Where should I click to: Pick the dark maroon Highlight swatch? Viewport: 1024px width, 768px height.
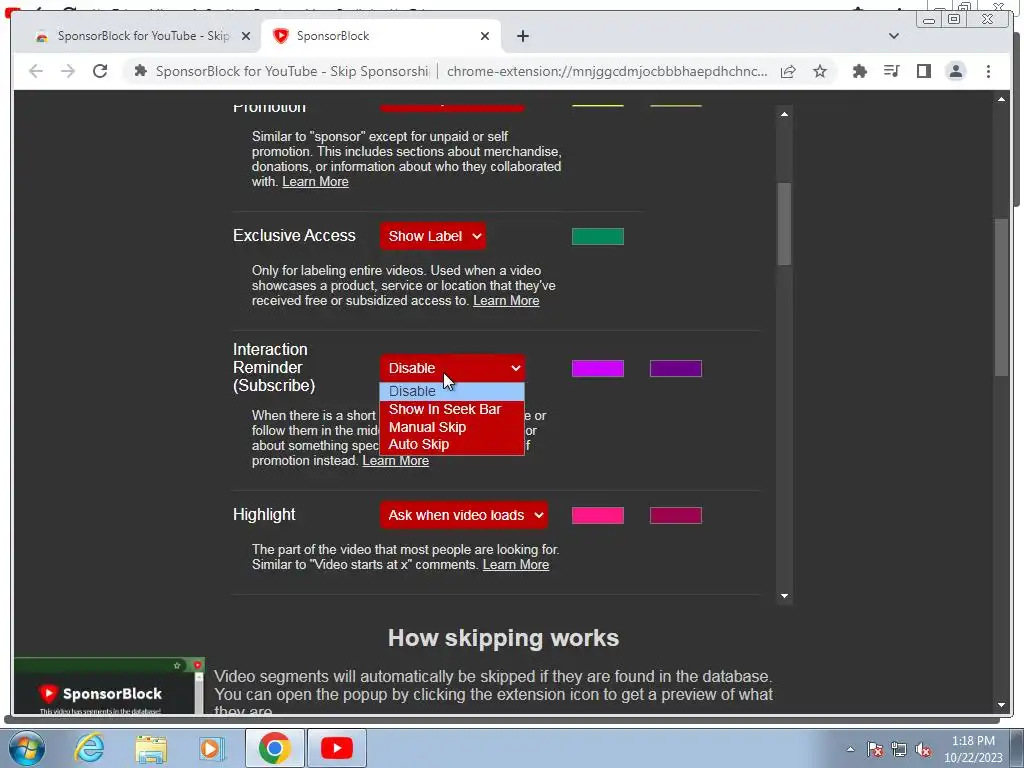pos(676,515)
